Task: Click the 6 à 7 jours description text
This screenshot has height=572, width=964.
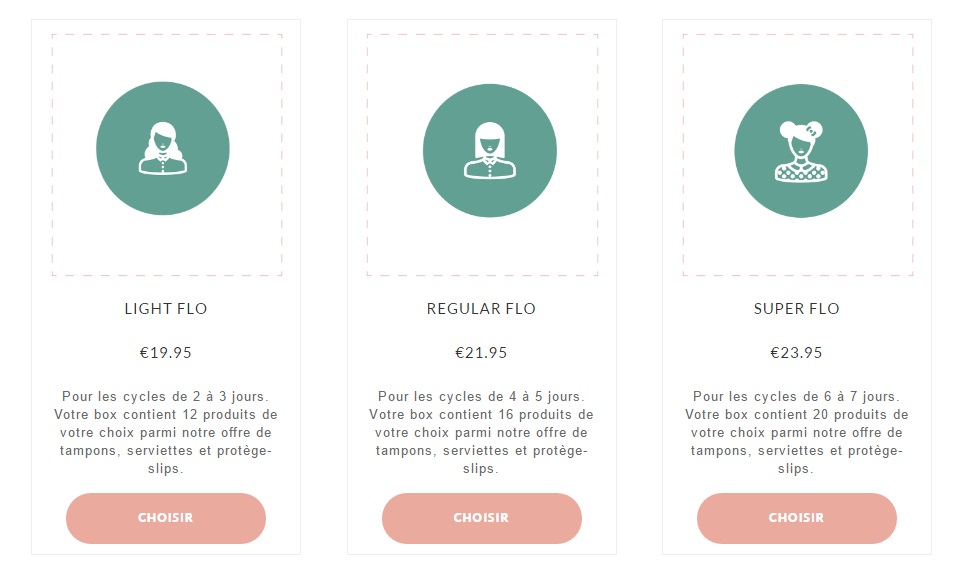Action: click(x=797, y=432)
